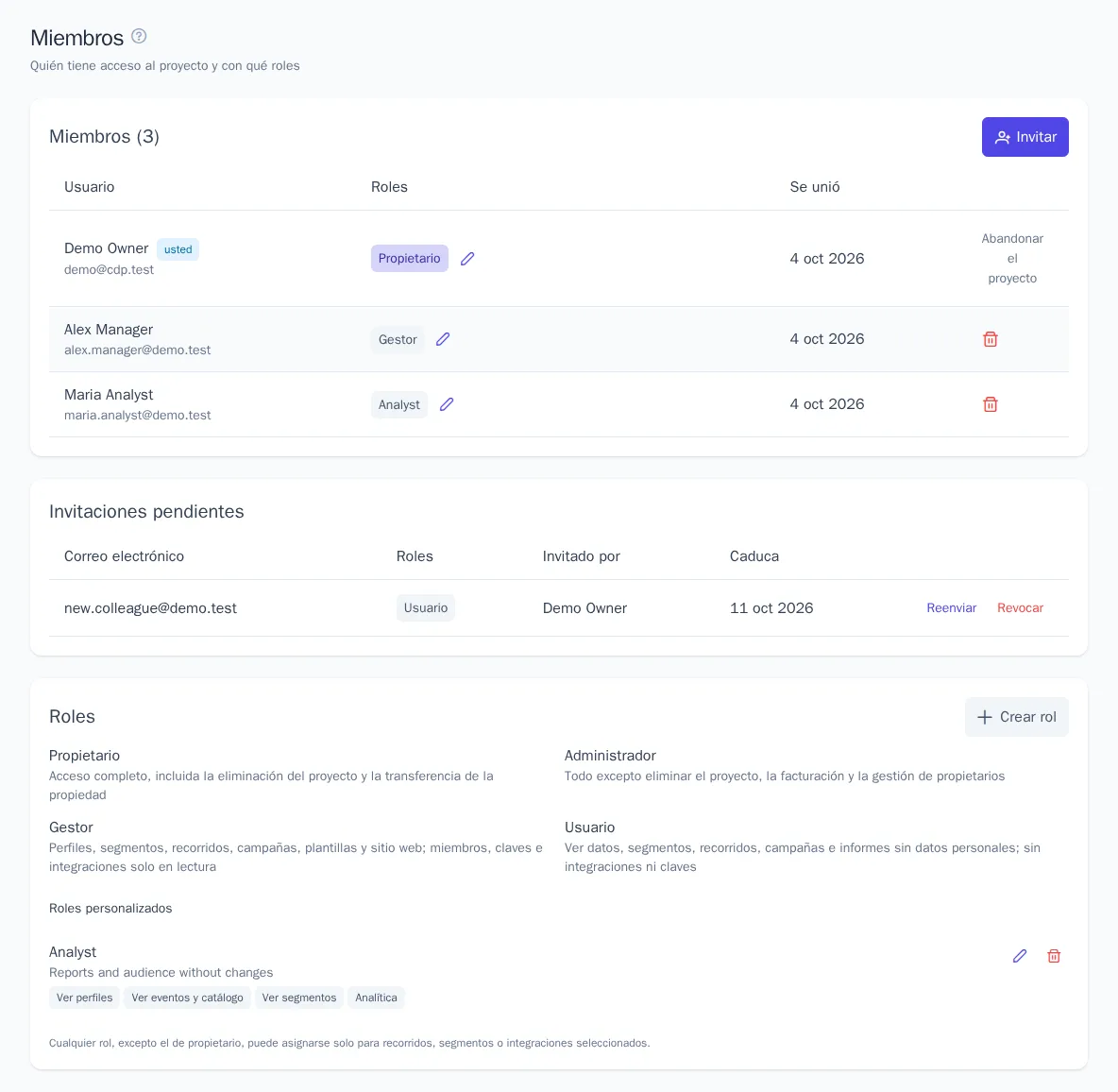The image size is (1118, 1092).
Task: Click the Maria Analyst name
Action: click(109, 395)
